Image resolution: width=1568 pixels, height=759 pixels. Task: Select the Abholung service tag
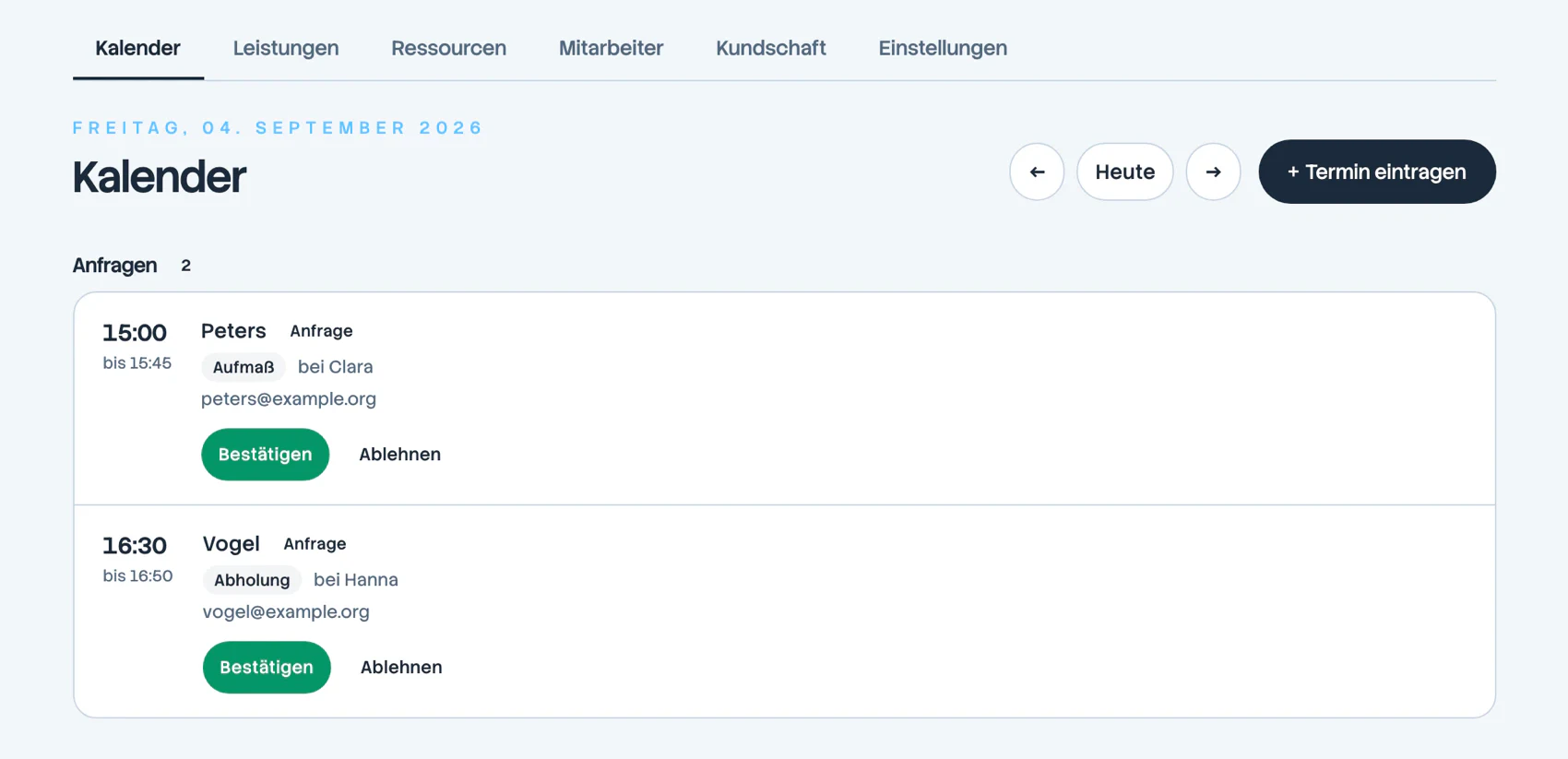point(252,580)
